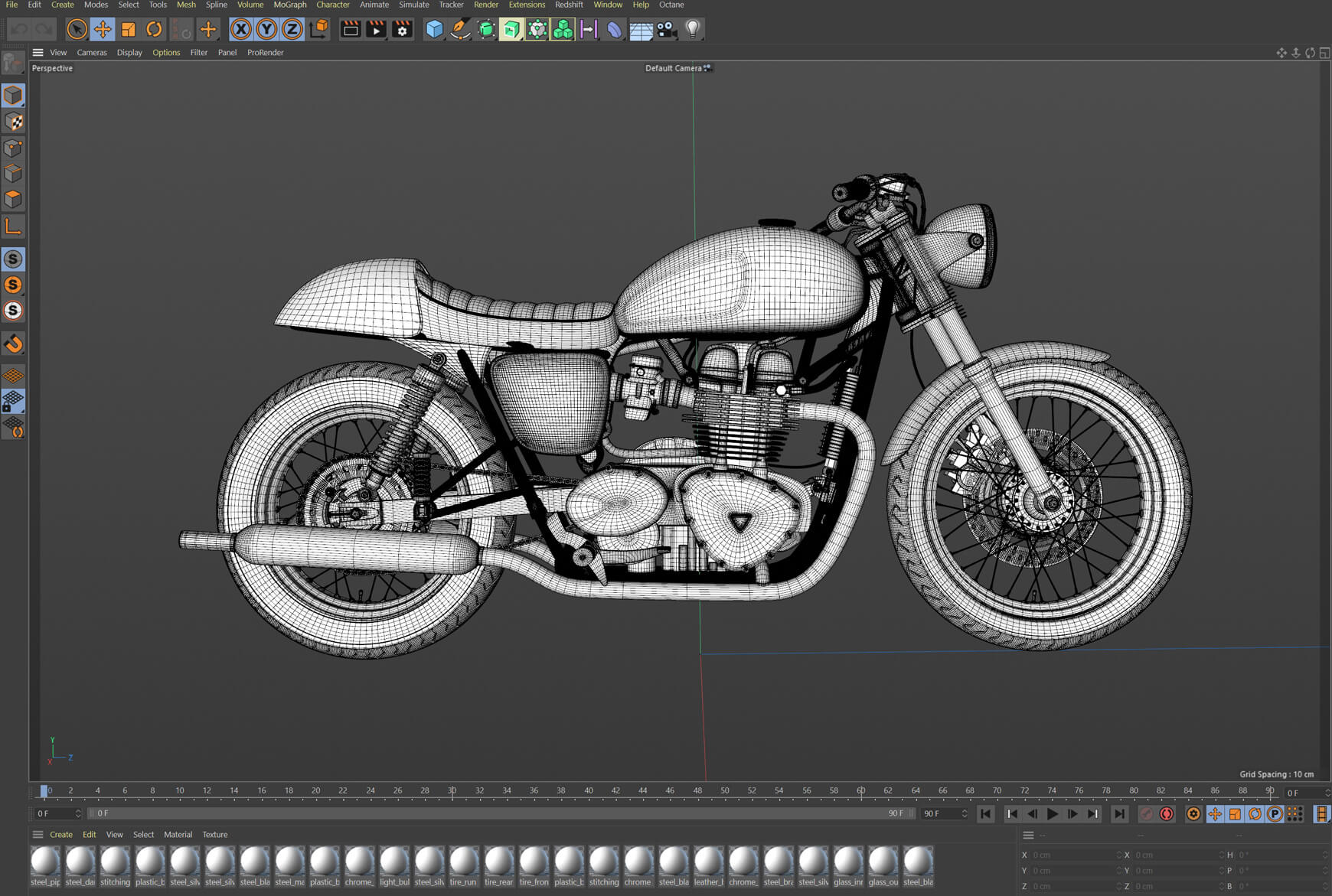The height and width of the screenshot is (896, 1332).
Task: Click the timeline playhead at frame 0
Action: pyautogui.click(x=44, y=791)
